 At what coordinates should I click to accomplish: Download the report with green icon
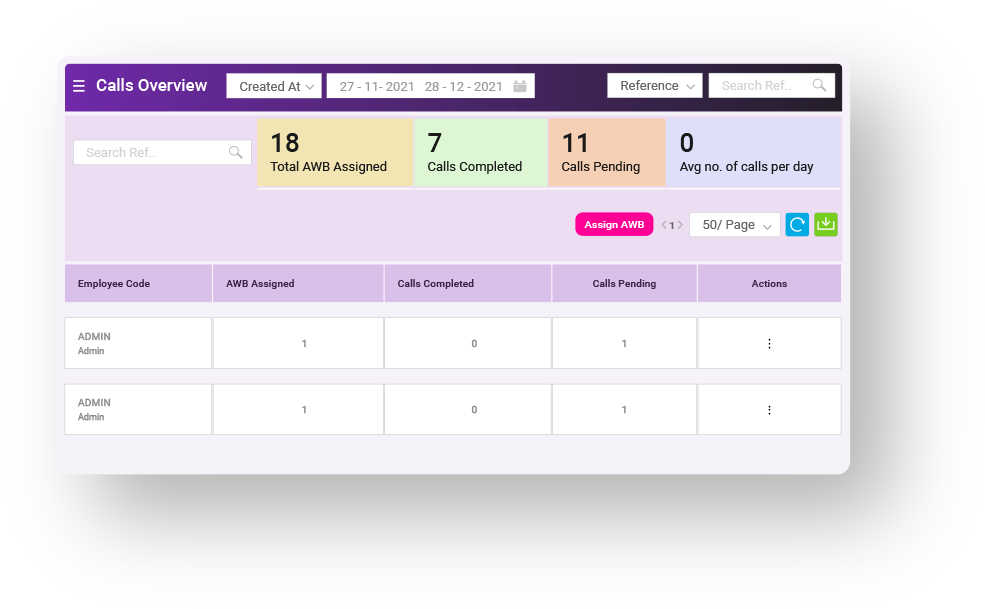coord(826,224)
